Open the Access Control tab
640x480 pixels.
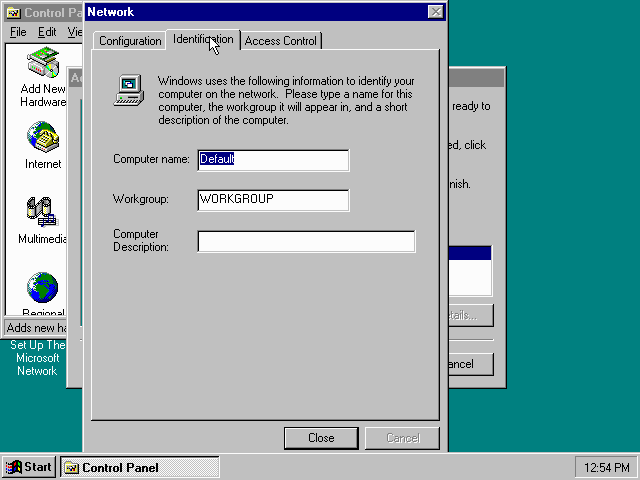pos(281,41)
